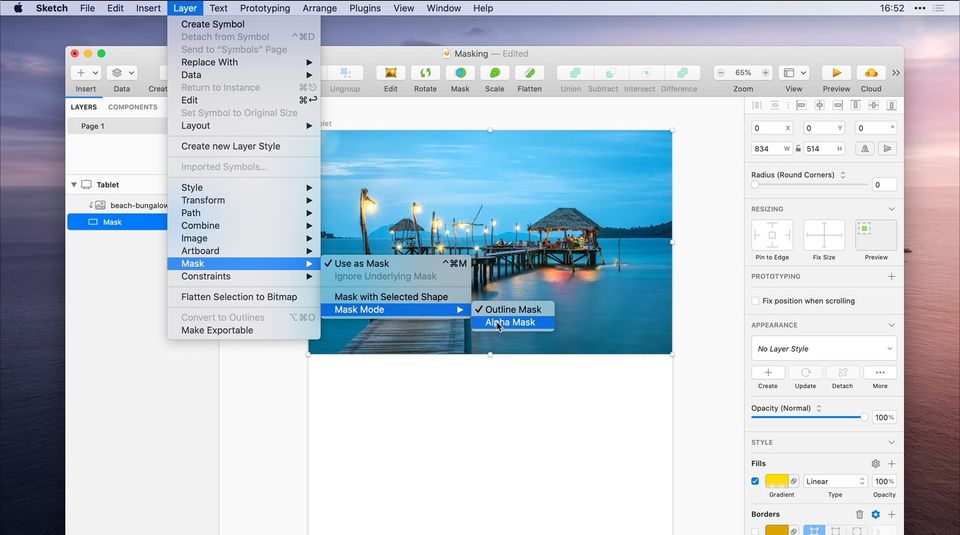
Task: Delete borders with the trash icon
Action: click(859, 514)
